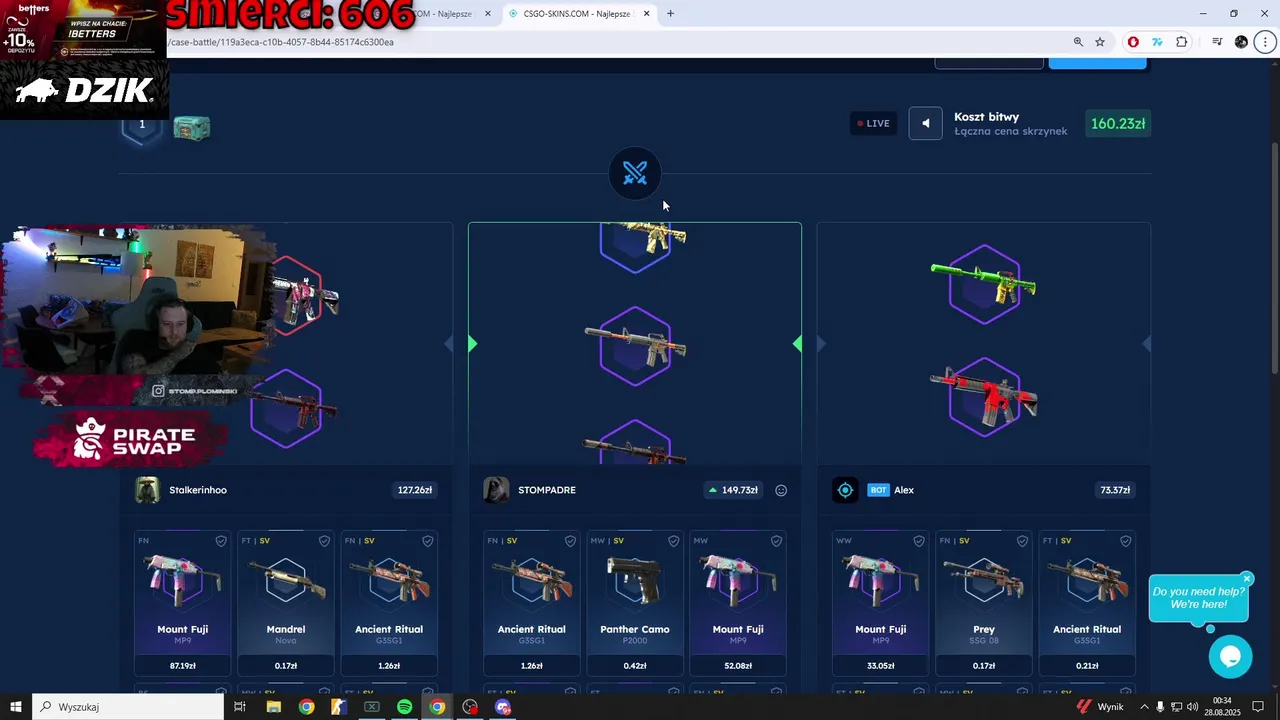Open File Explorer from the taskbar

click(274, 707)
